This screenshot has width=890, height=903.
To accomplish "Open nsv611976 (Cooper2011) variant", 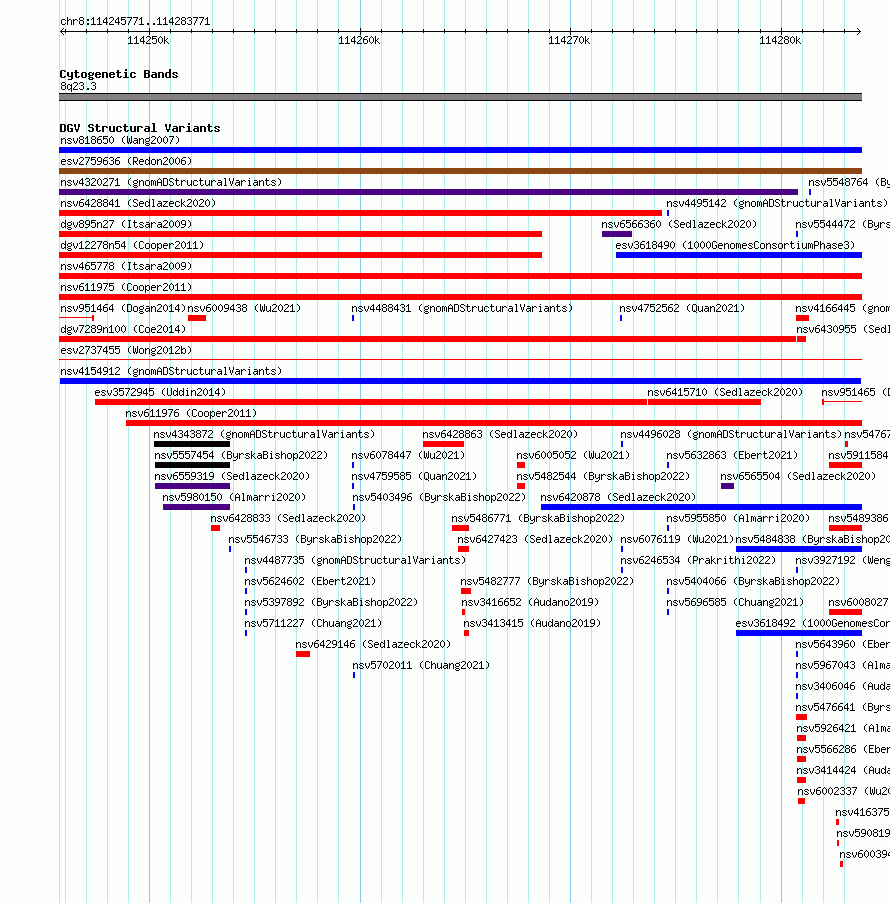I will click(x=191, y=413).
